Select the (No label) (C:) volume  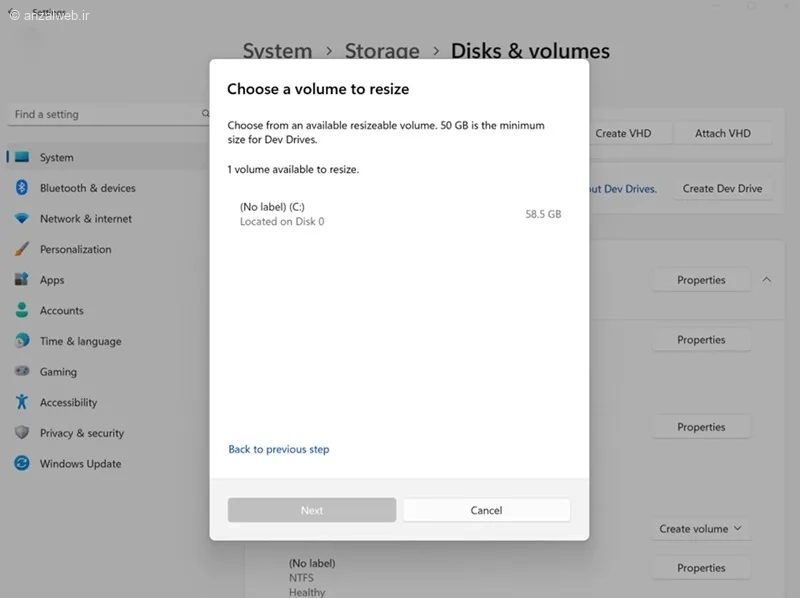pyautogui.click(x=399, y=214)
